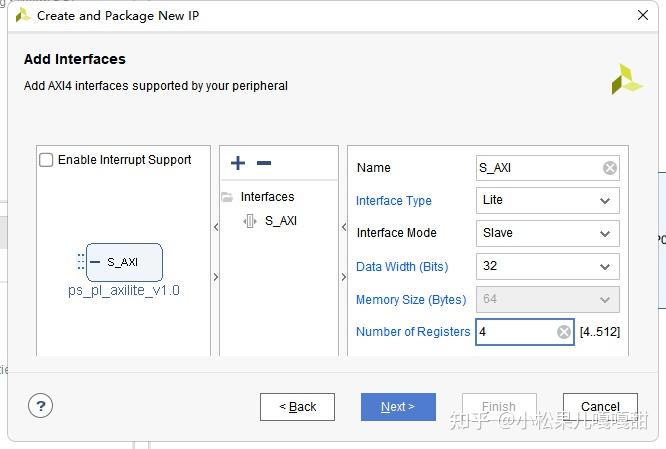Clear the Name field text
Image resolution: width=666 pixels, height=449 pixels.
coord(609,168)
